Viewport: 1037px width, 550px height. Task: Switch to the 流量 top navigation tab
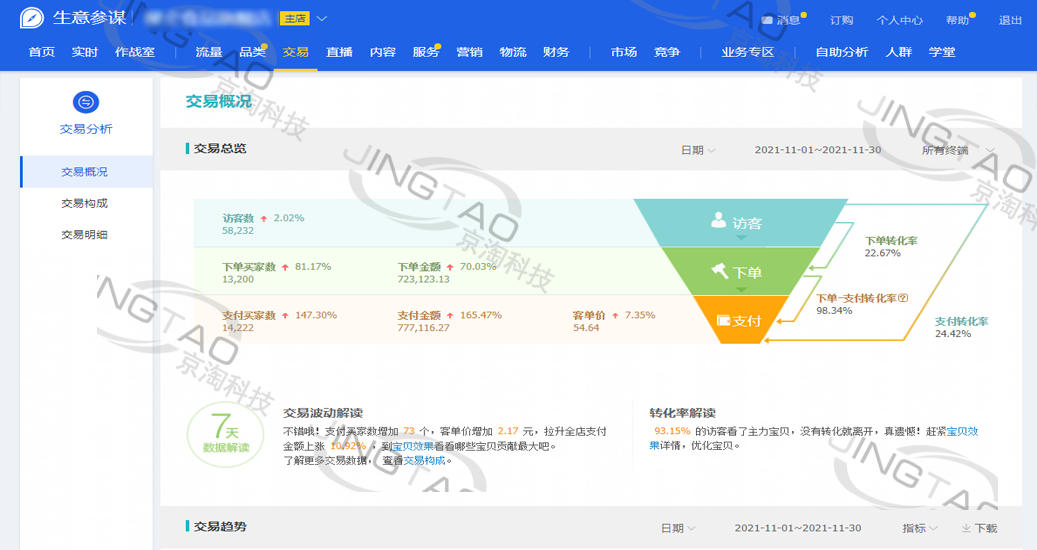coord(209,52)
